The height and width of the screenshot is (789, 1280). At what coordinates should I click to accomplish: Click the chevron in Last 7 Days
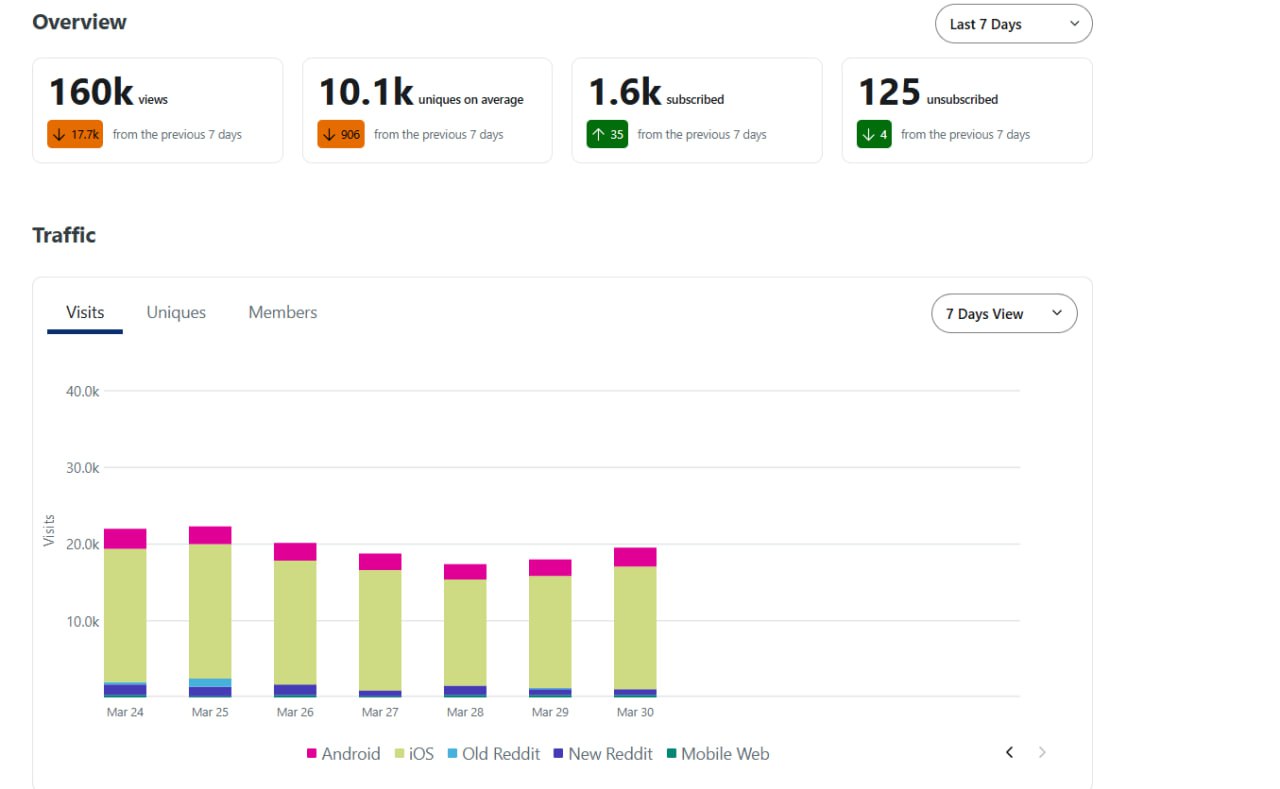pyautogui.click(x=1074, y=24)
